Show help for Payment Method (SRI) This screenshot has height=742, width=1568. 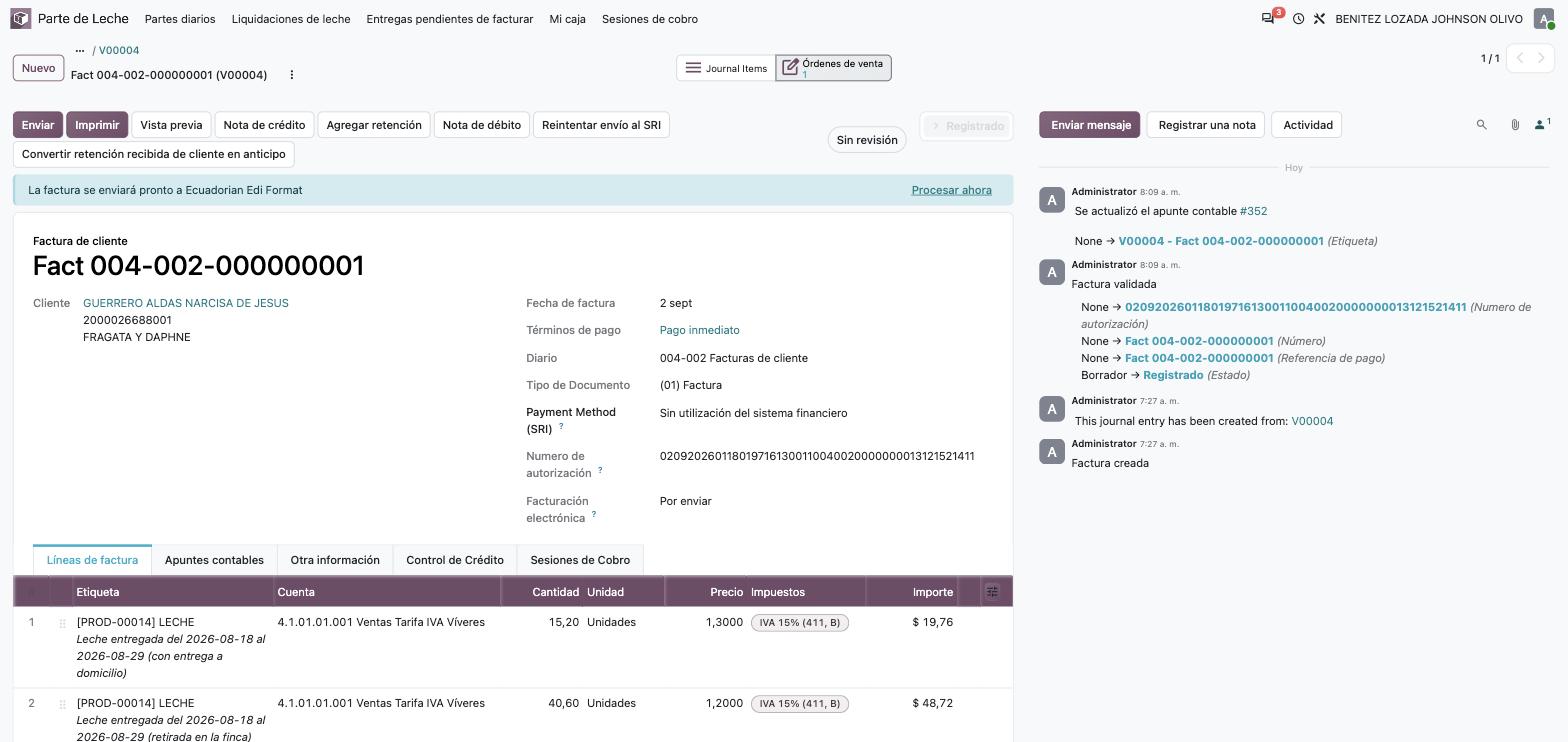(561, 427)
